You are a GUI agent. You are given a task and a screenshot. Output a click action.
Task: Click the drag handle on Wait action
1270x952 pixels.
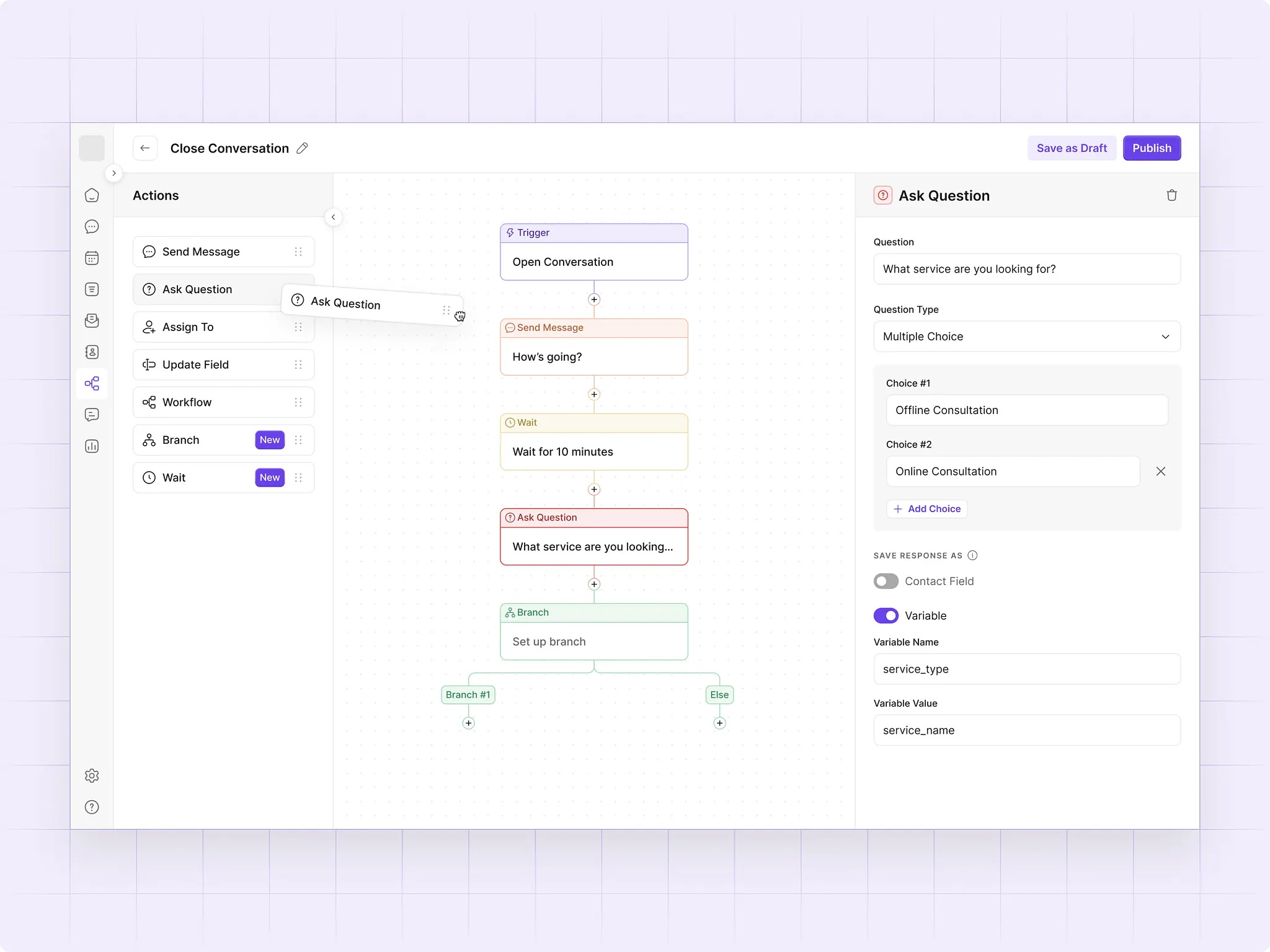pos(298,478)
